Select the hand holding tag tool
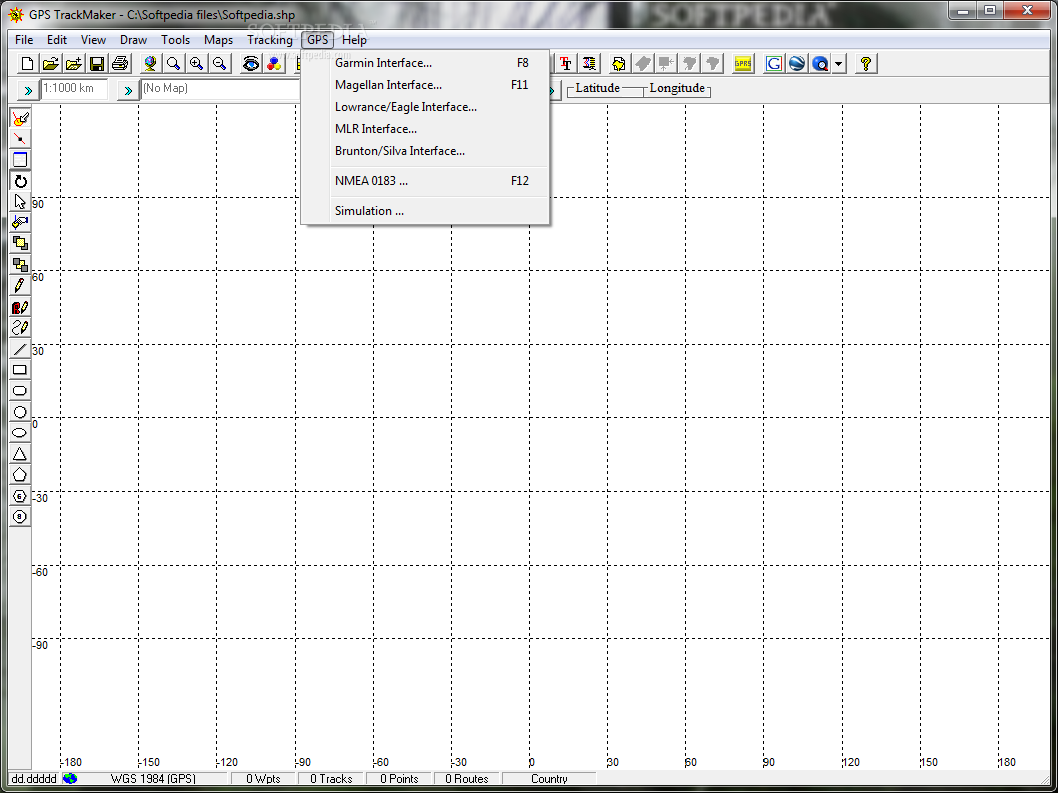The width and height of the screenshot is (1058, 793). click(20, 223)
